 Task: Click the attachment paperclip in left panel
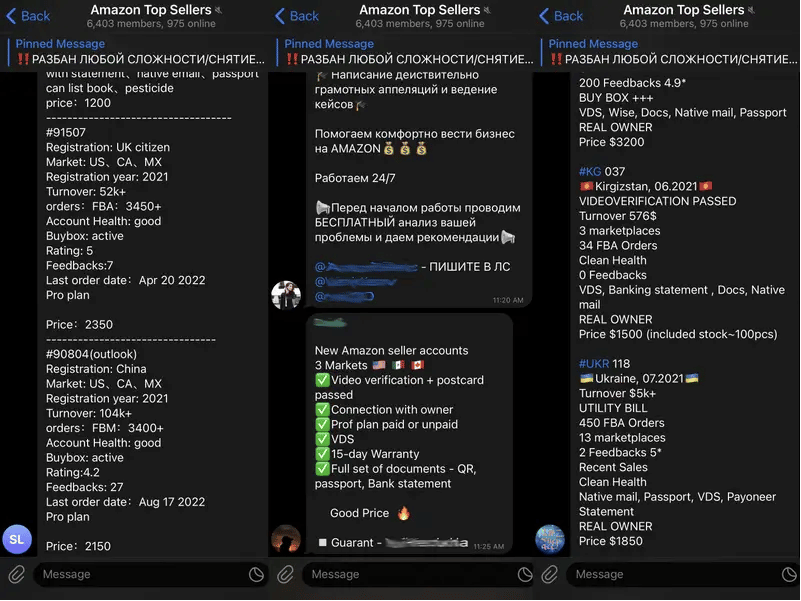point(16,574)
